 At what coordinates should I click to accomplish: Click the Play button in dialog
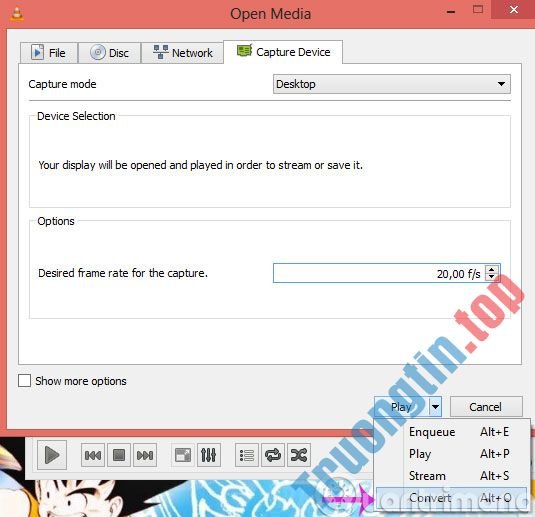click(x=402, y=407)
